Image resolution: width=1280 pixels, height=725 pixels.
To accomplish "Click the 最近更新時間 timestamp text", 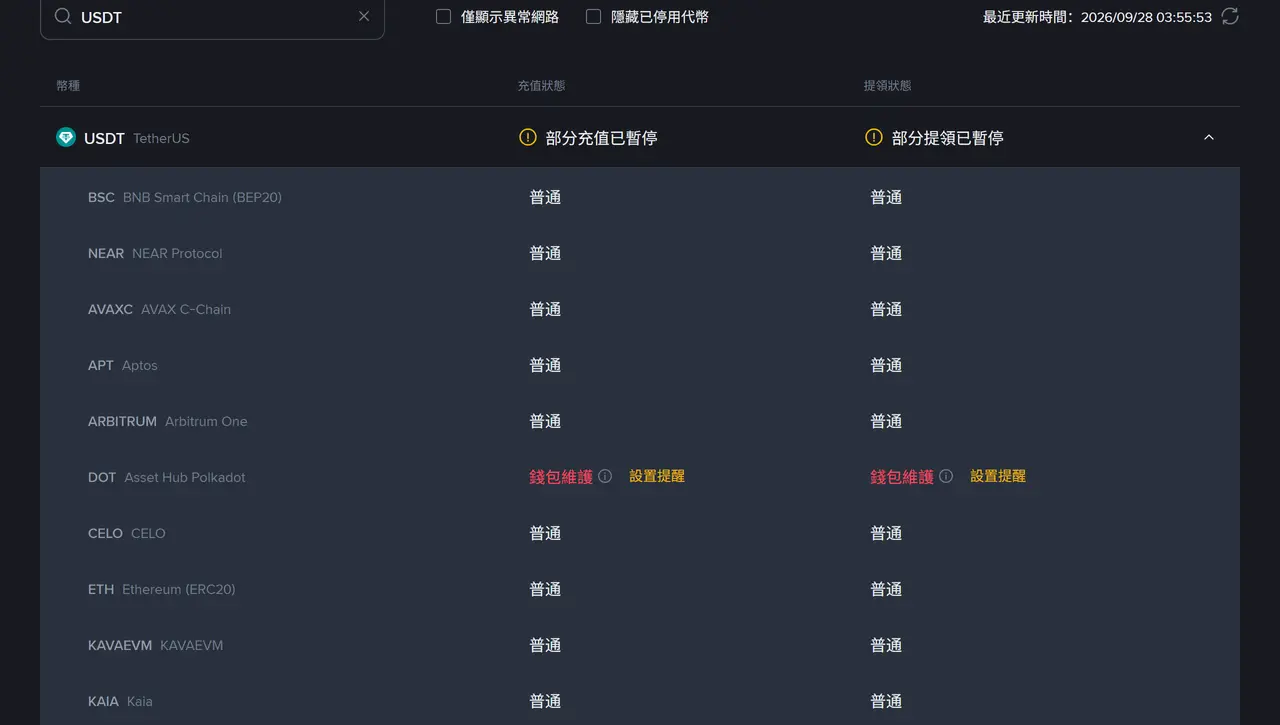I will point(1097,17).
